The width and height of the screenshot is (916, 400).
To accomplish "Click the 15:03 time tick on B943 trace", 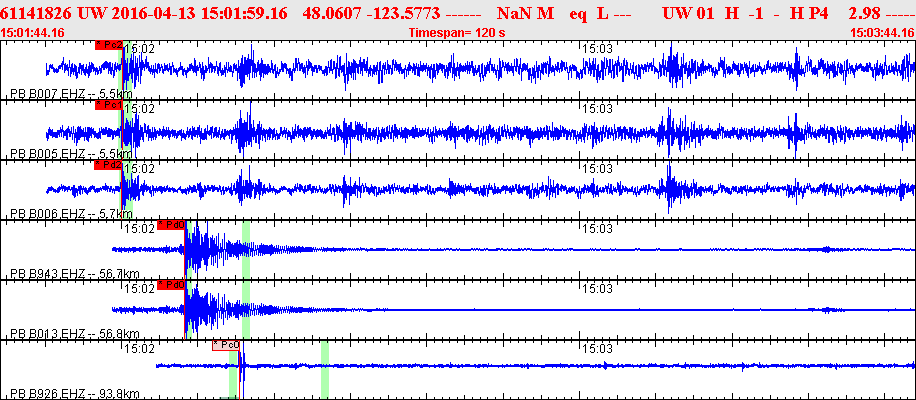I will pyautogui.click(x=598, y=229).
